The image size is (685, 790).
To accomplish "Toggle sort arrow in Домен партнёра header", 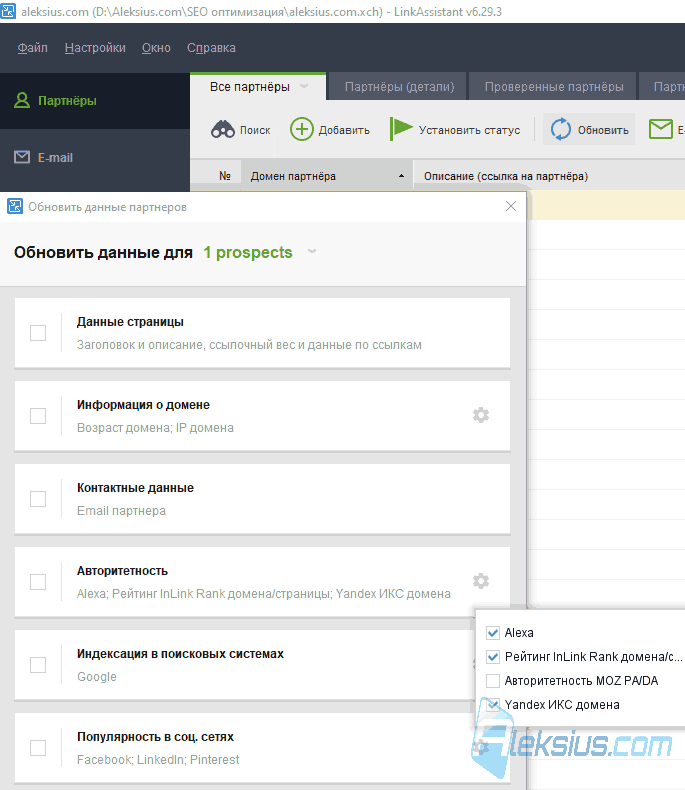I will [x=401, y=176].
